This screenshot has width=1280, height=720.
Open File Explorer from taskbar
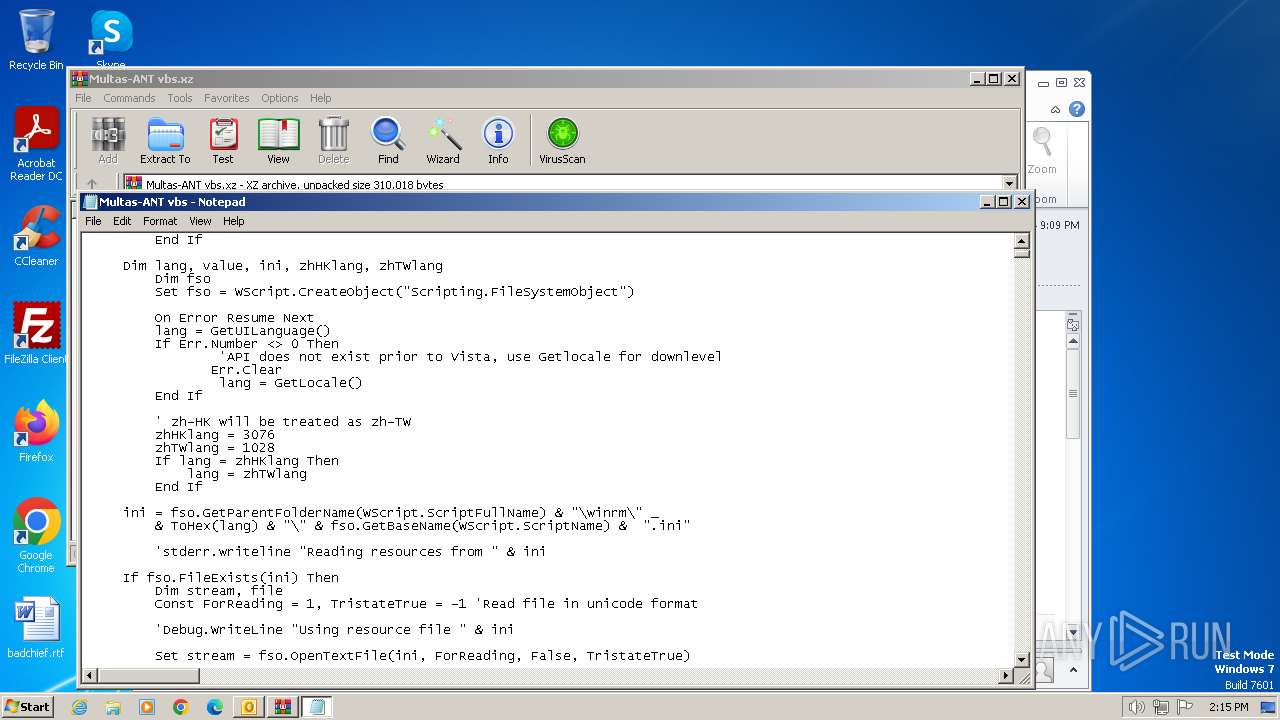tap(113, 707)
